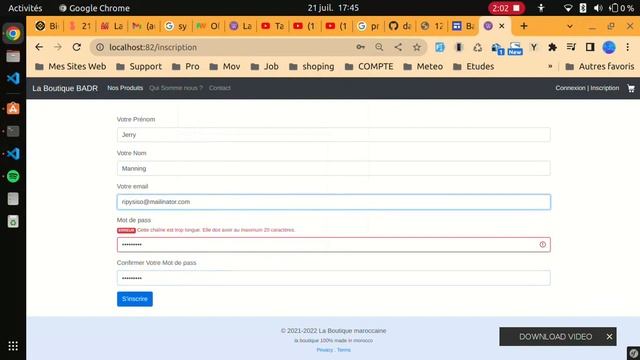Open a new Chrome tab
Screen dimensions: 640x360
click(524, 26)
